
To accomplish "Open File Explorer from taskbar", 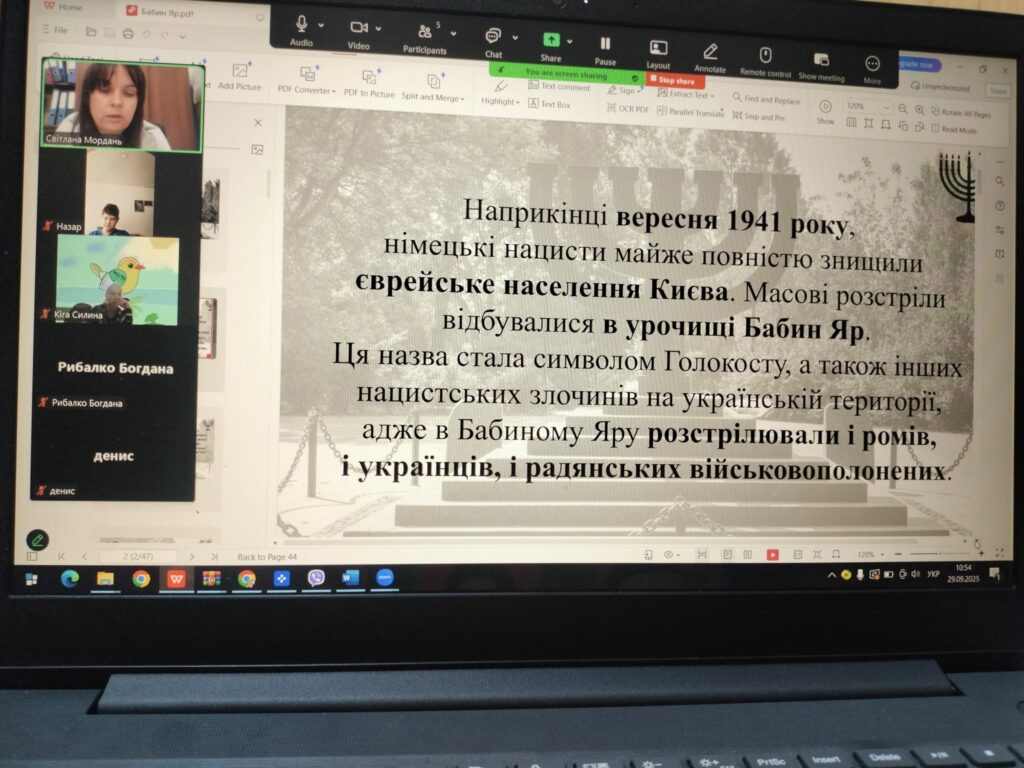I will tap(105, 579).
